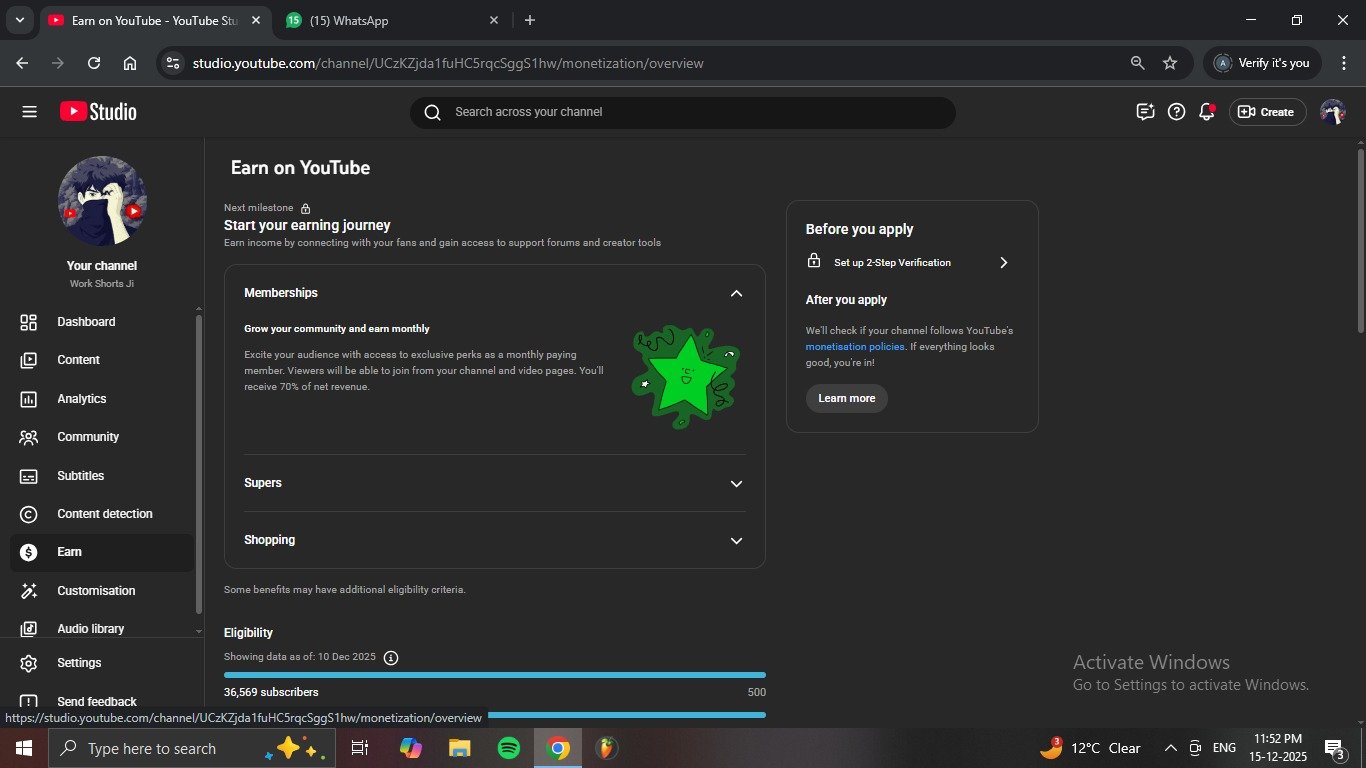Image resolution: width=1366 pixels, height=768 pixels.
Task: Click the notifications bell icon
Action: [1207, 112]
